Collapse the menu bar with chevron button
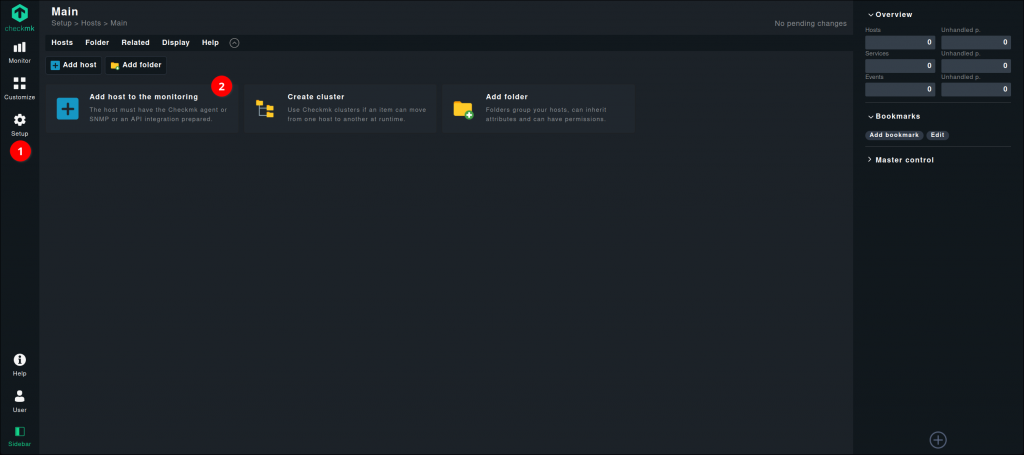Screen dimensions: 1024x455 234,43
